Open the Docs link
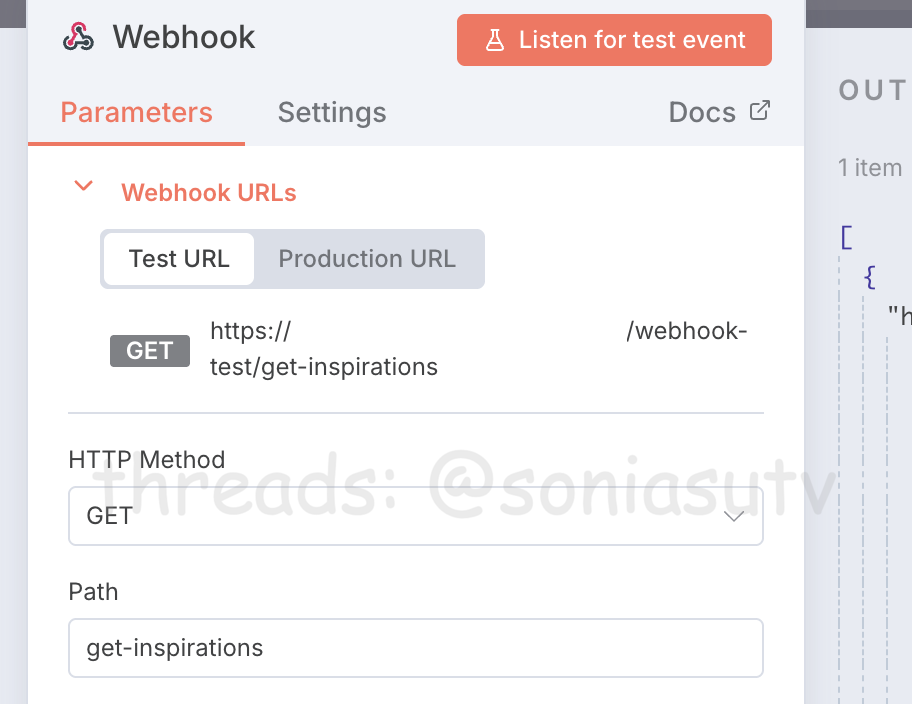Image resolution: width=912 pixels, height=704 pixels. click(x=702, y=112)
